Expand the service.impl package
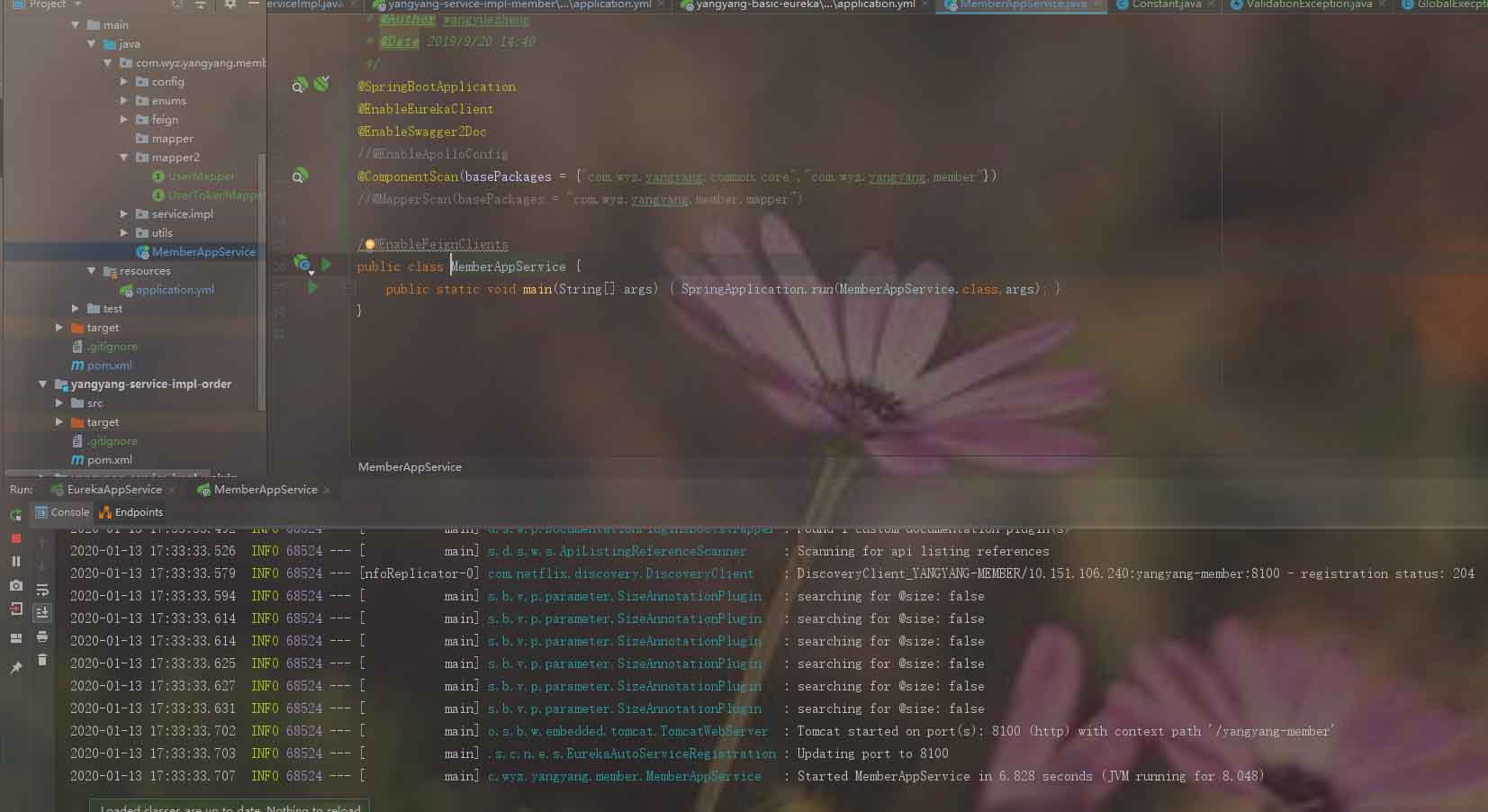The image size is (1488, 812). [x=124, y=214]
